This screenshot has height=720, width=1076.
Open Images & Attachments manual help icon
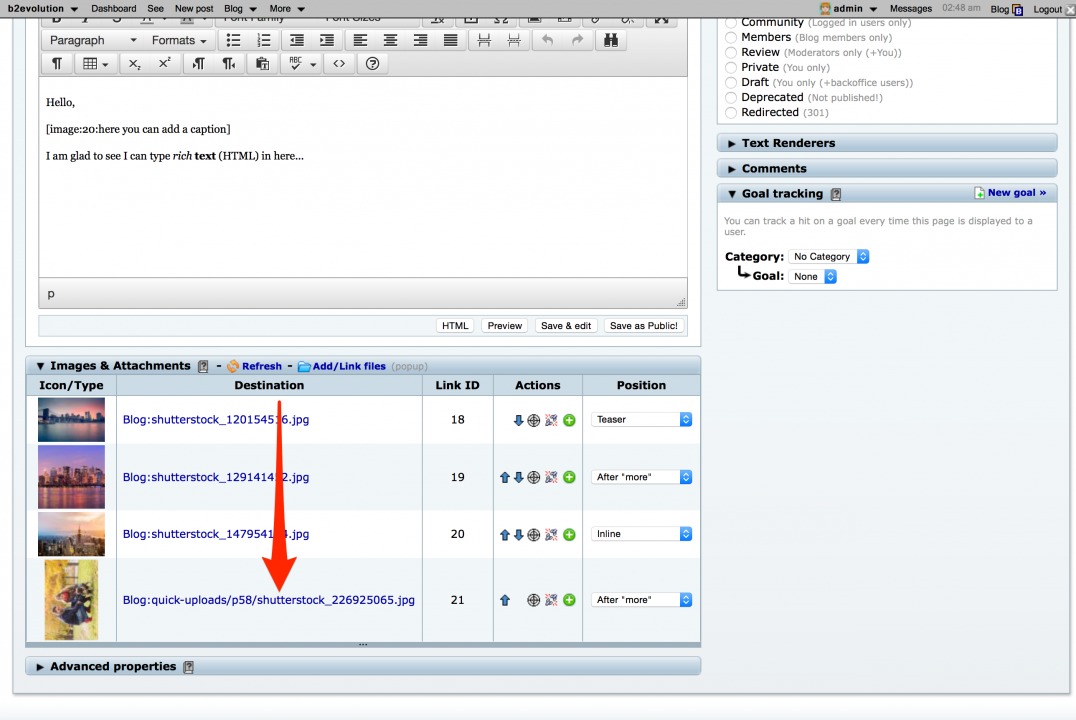click(203, 367)
